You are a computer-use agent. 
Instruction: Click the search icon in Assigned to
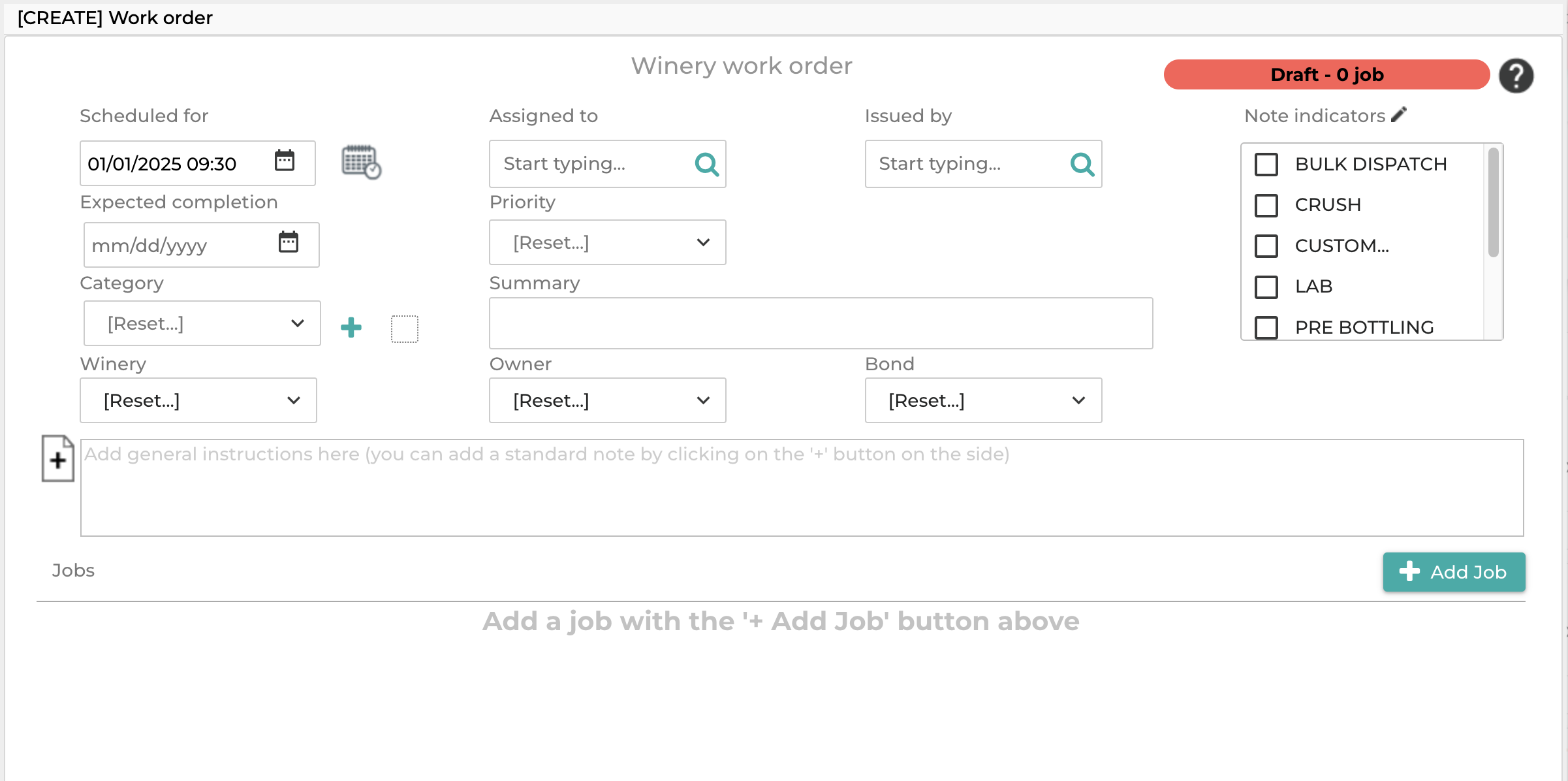707,164
